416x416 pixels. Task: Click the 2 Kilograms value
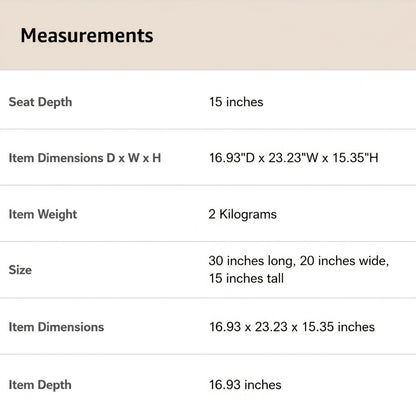pos(243,214)
